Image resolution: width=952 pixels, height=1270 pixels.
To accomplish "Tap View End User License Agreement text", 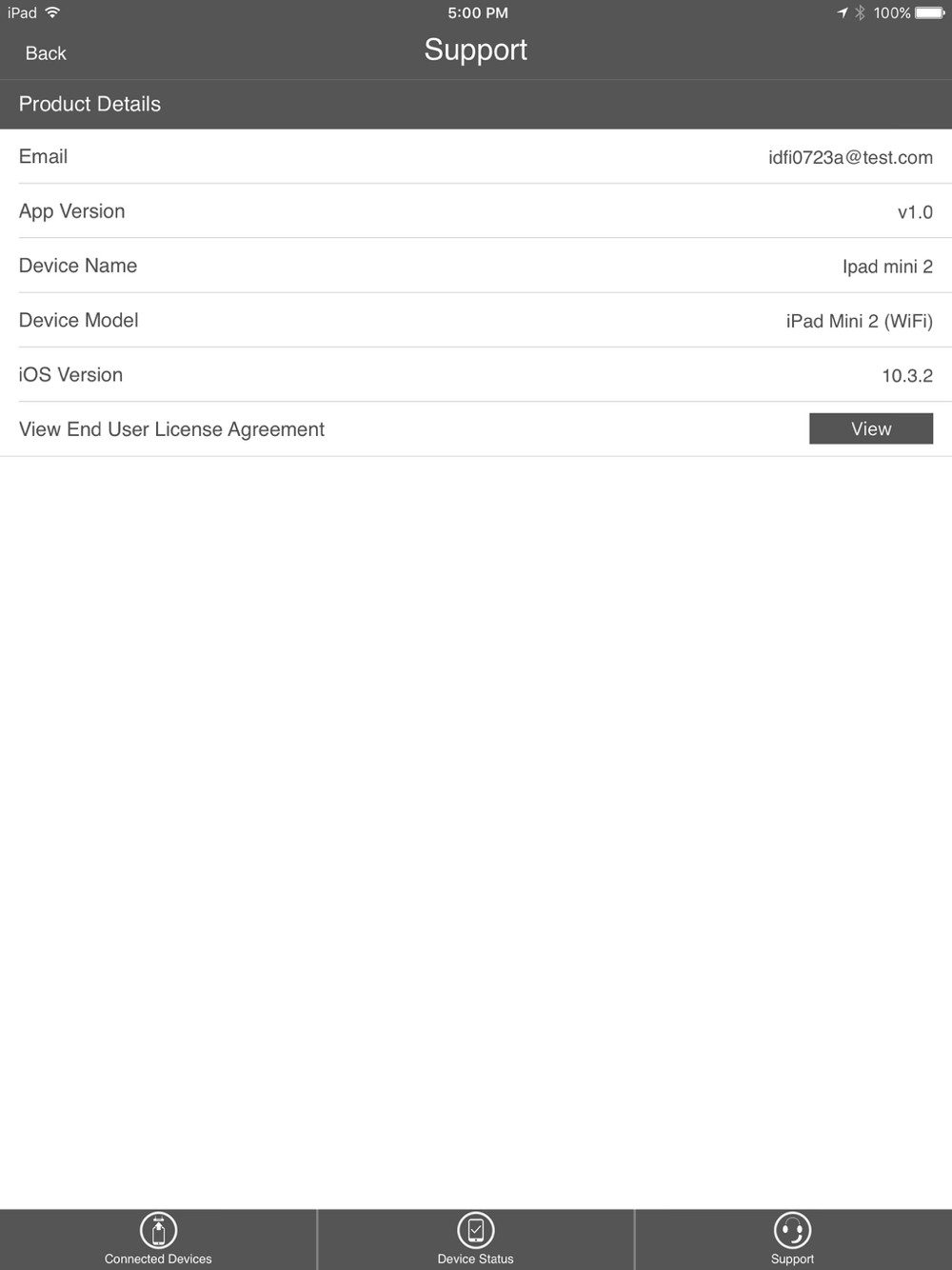I will click(x=171, y=429).
